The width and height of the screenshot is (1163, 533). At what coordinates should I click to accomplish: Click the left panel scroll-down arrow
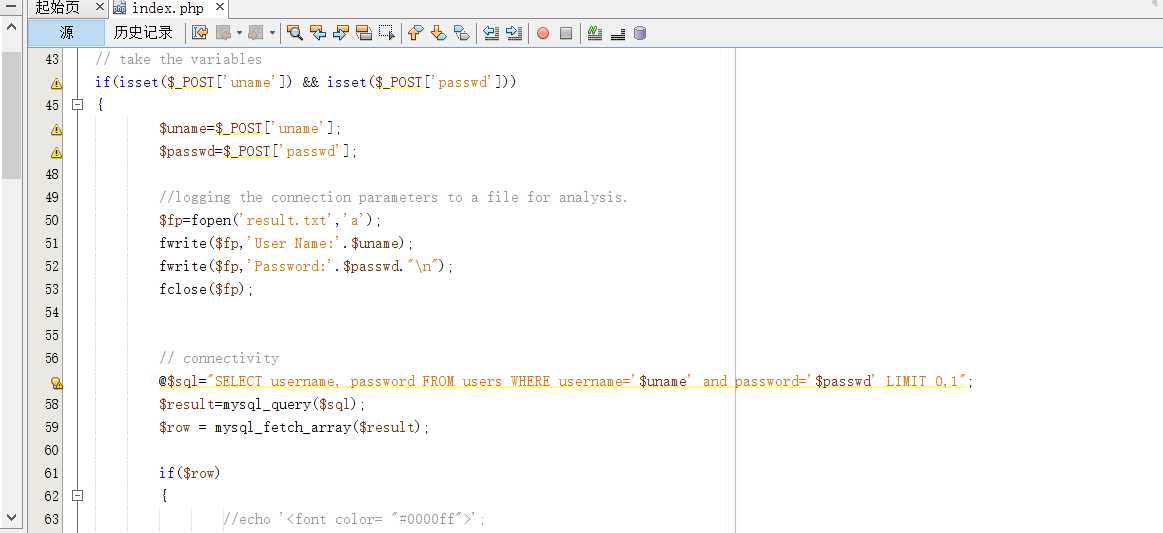pyautogui.click(x=11, y=517)
